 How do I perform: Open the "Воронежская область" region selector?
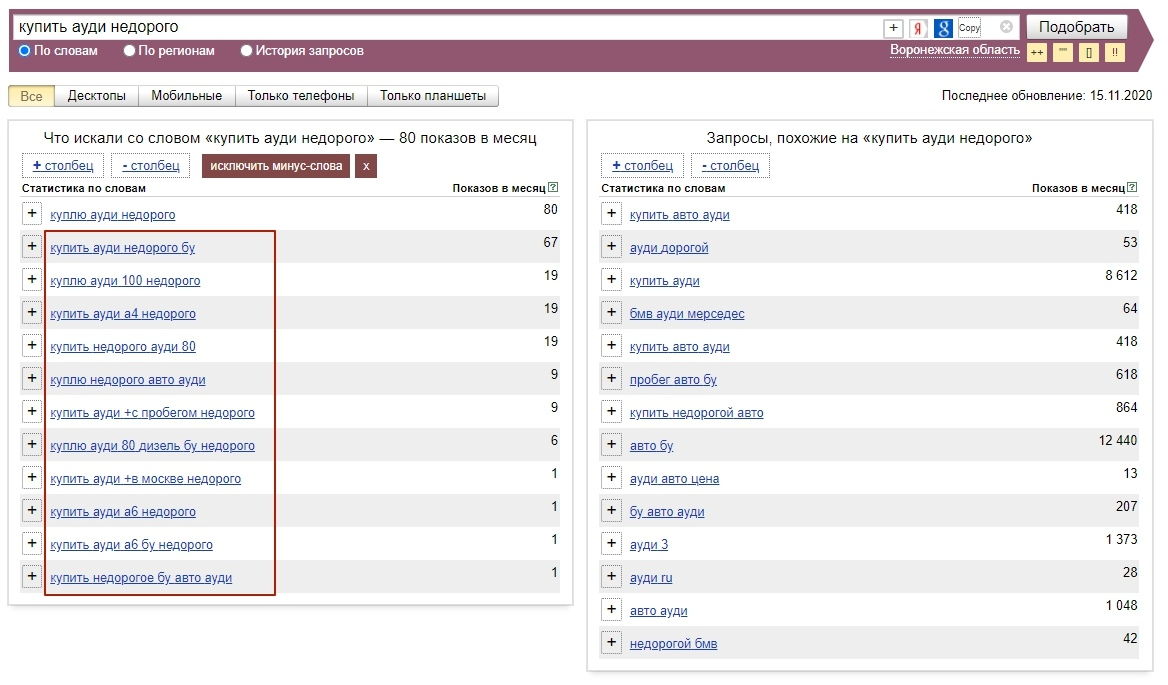tap(955, 51)
